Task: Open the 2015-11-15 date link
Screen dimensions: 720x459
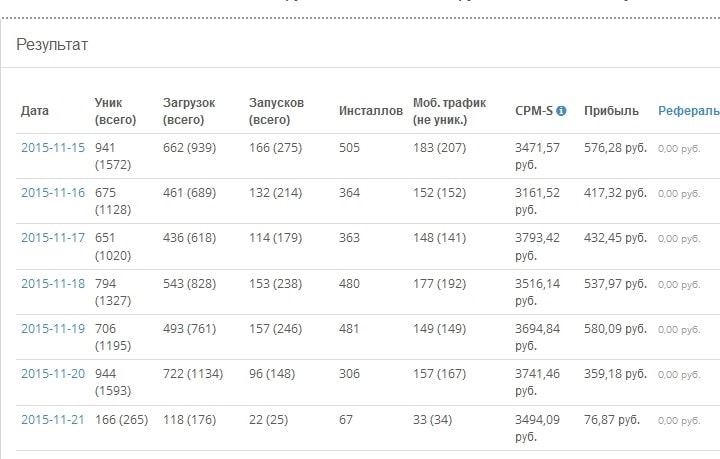Action: tap(54, 147)
